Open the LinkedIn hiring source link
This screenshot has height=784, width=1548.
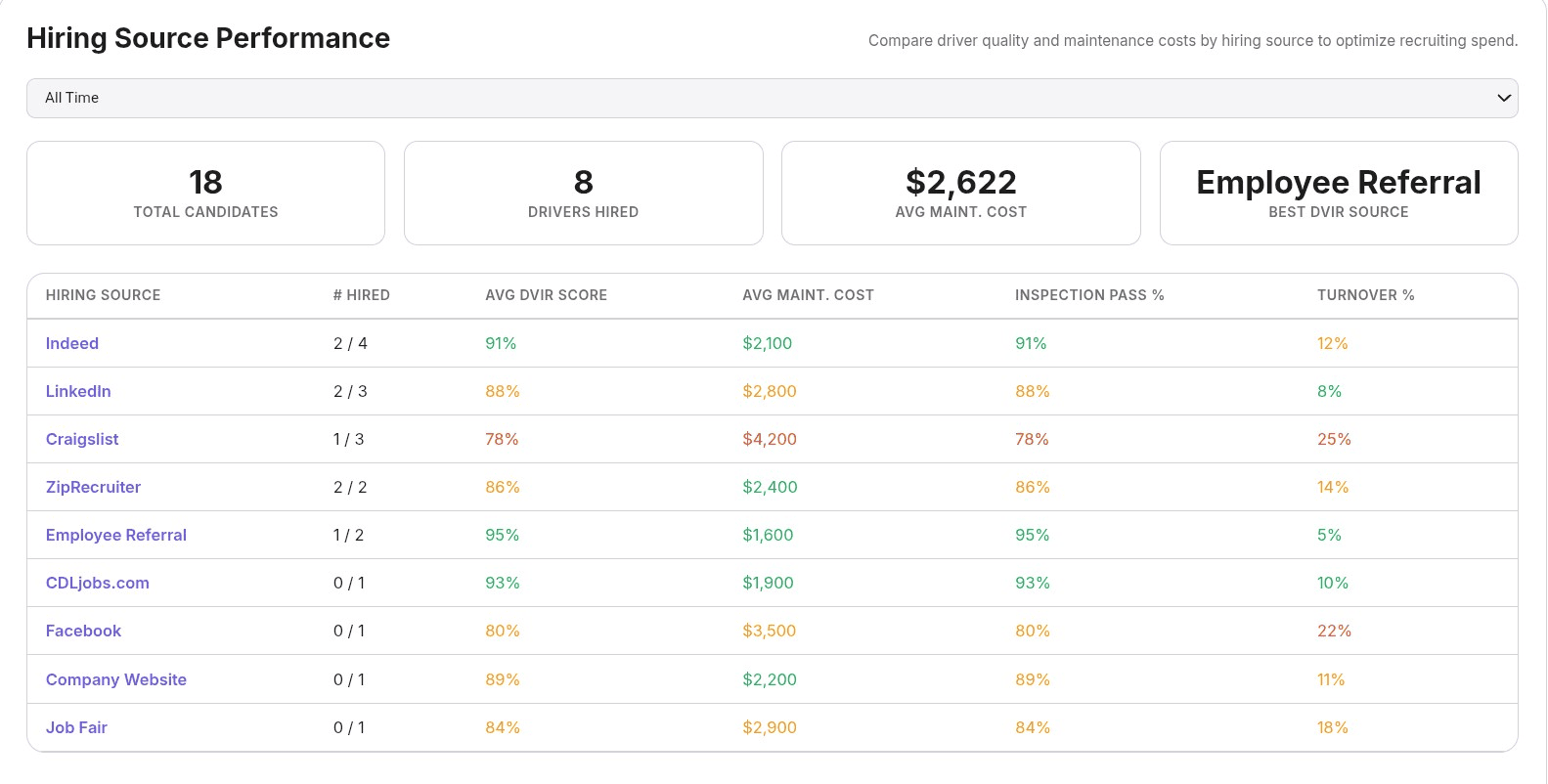78,391
